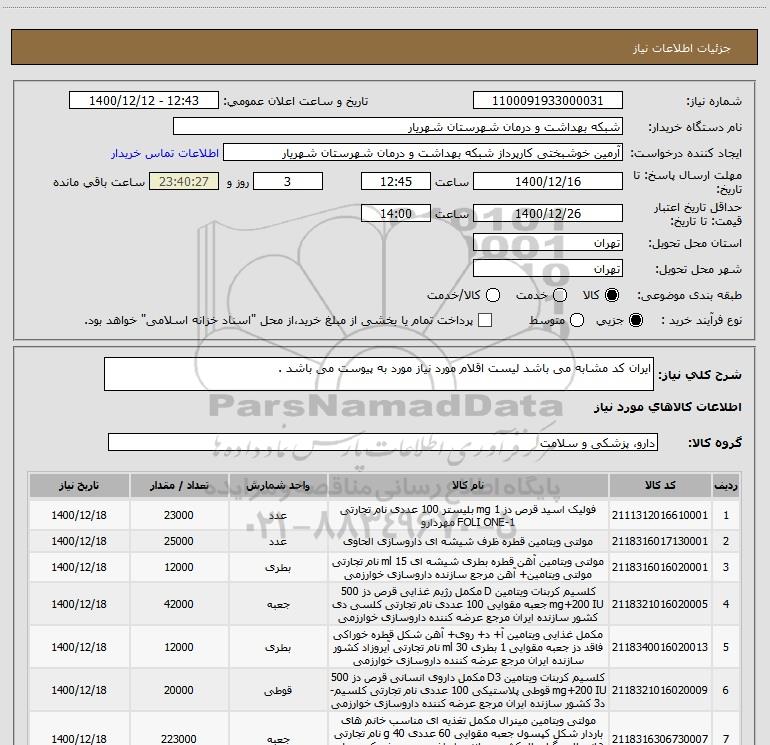This screenshot has width=770, height=745.
Task: Click the شرح کلی نیاز text box
Action: (379, 374)
